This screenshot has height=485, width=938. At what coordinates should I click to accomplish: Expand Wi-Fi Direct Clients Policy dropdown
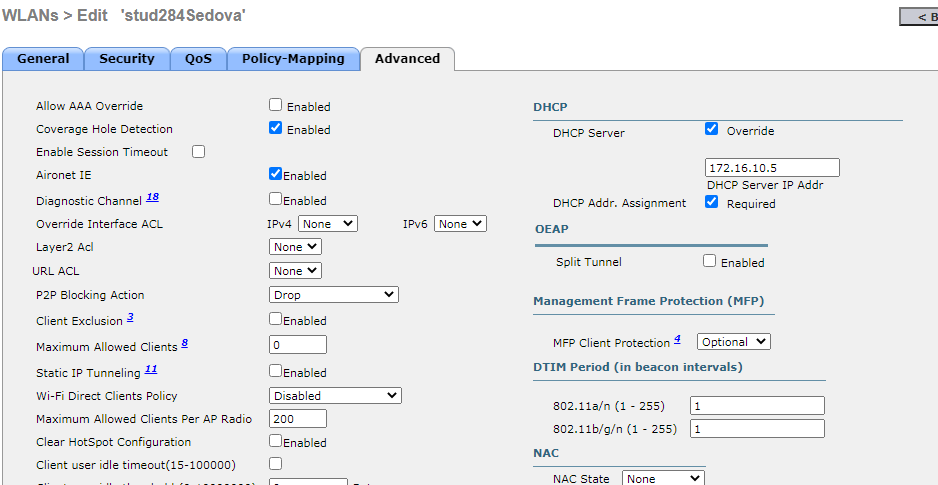coord(336,396)
